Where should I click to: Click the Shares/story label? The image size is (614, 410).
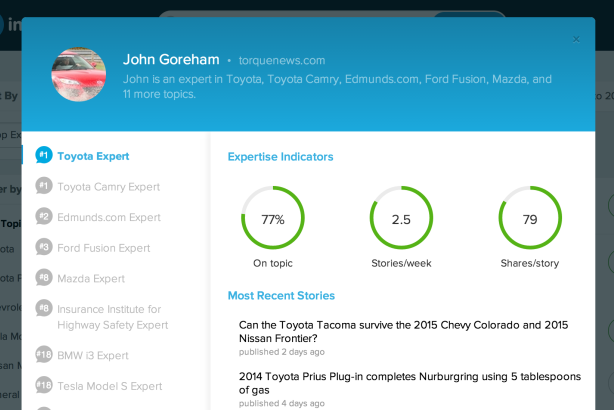(x=530, y=263)
